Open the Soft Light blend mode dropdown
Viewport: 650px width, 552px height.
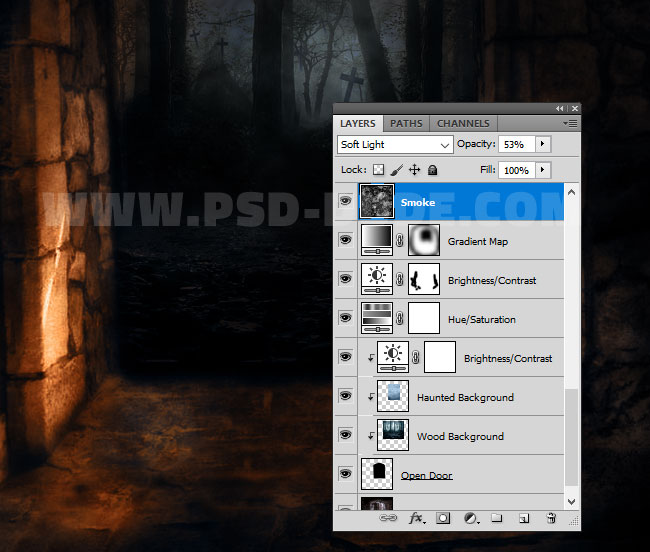point(395,145)
